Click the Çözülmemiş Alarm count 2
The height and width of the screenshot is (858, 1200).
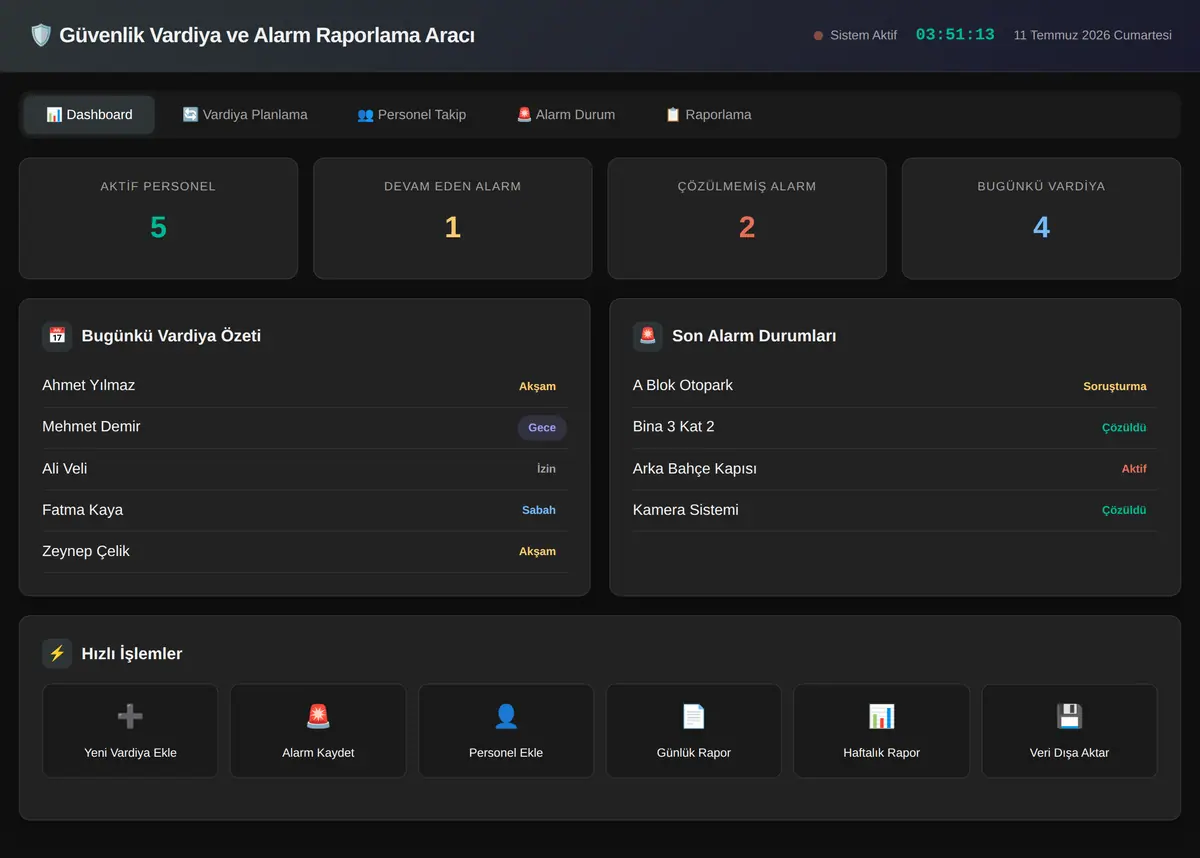pyautogui.click(x=747, y=228)
